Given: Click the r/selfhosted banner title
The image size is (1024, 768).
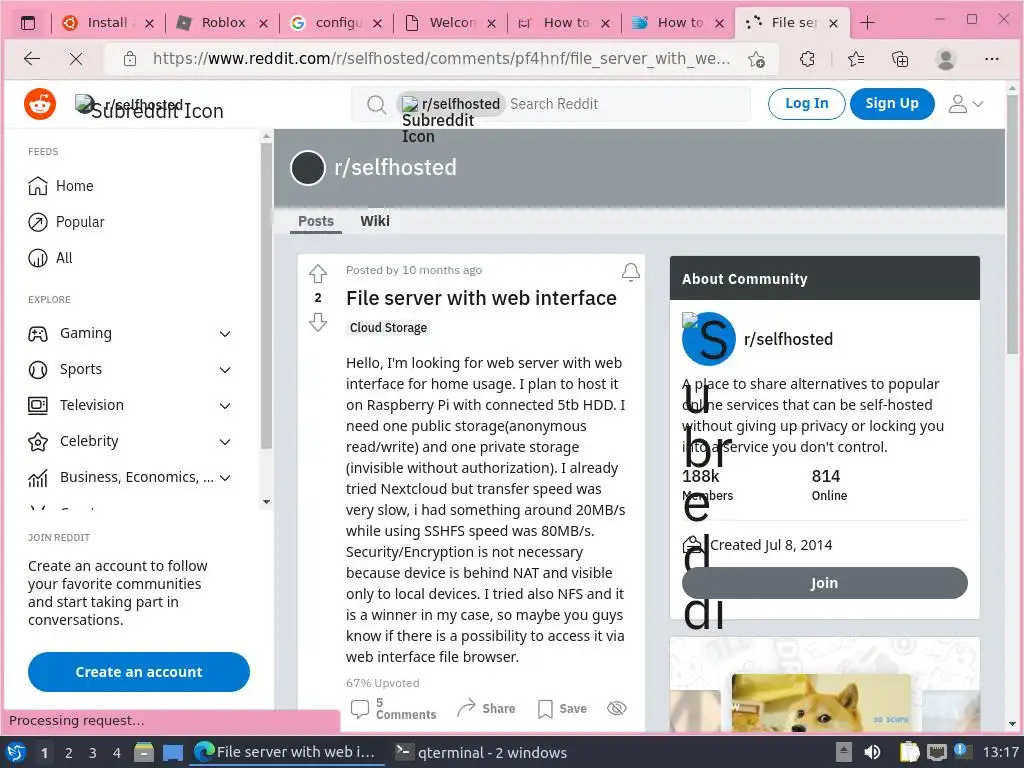Looking at the screenshot, I should pyautogui.click(x=395, y=167).
